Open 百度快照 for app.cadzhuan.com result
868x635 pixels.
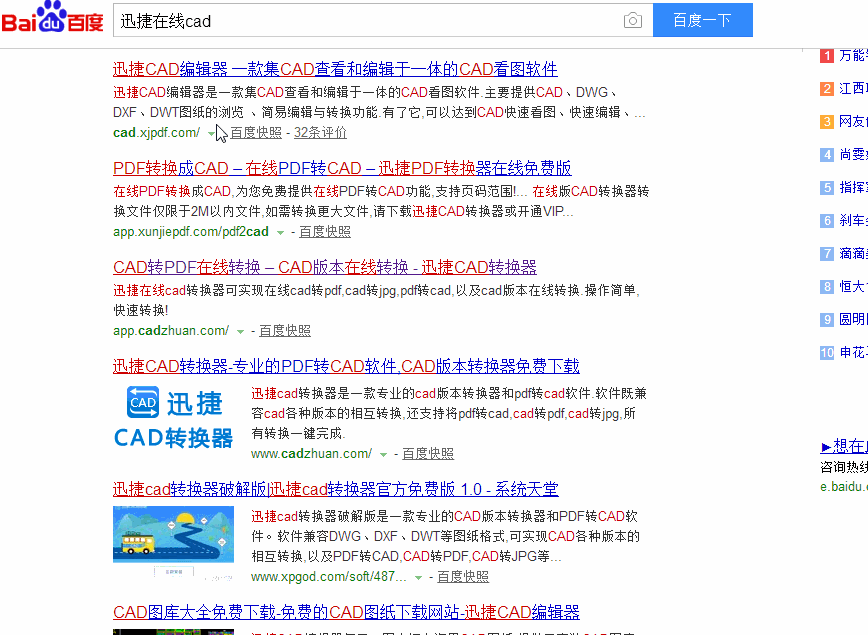point(285,331)
